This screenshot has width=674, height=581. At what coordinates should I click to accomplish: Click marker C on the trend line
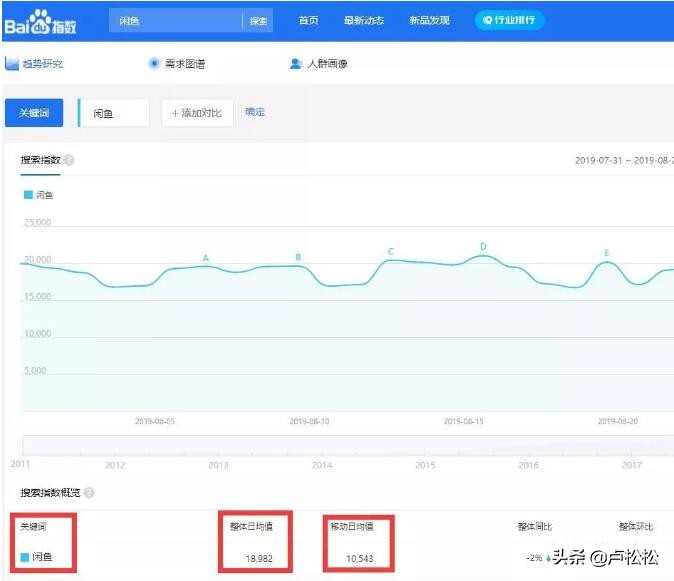click(x=391, y=251)
